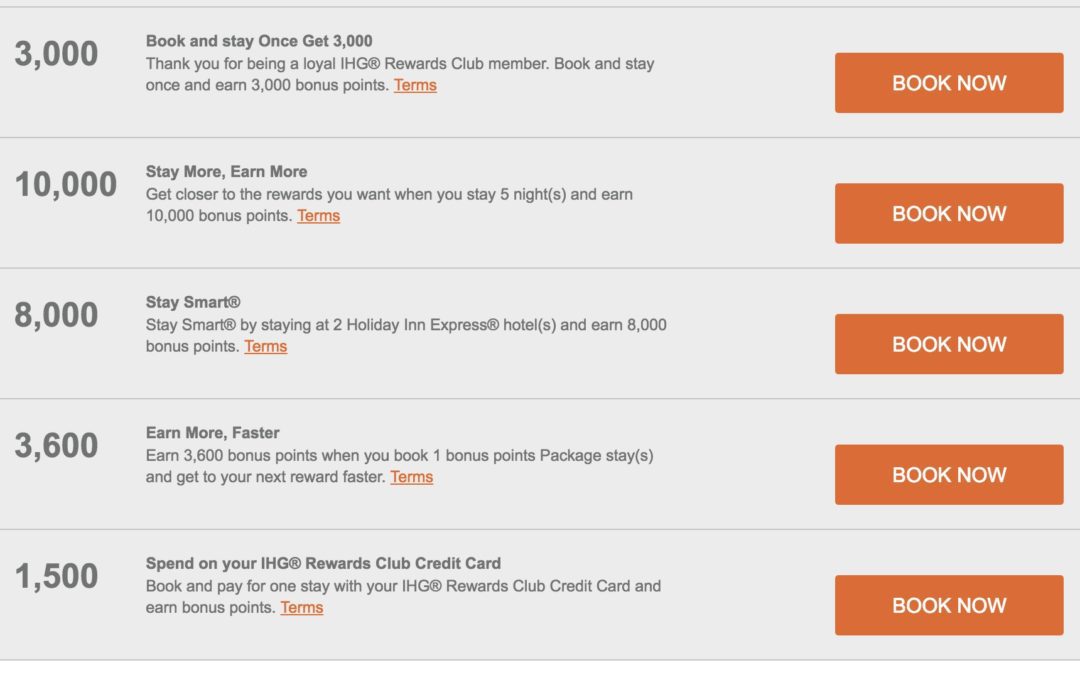Open Terms for the Stay Smart promotion
This screenshot has height=675, width=1080.
click(x=265, y=347)
